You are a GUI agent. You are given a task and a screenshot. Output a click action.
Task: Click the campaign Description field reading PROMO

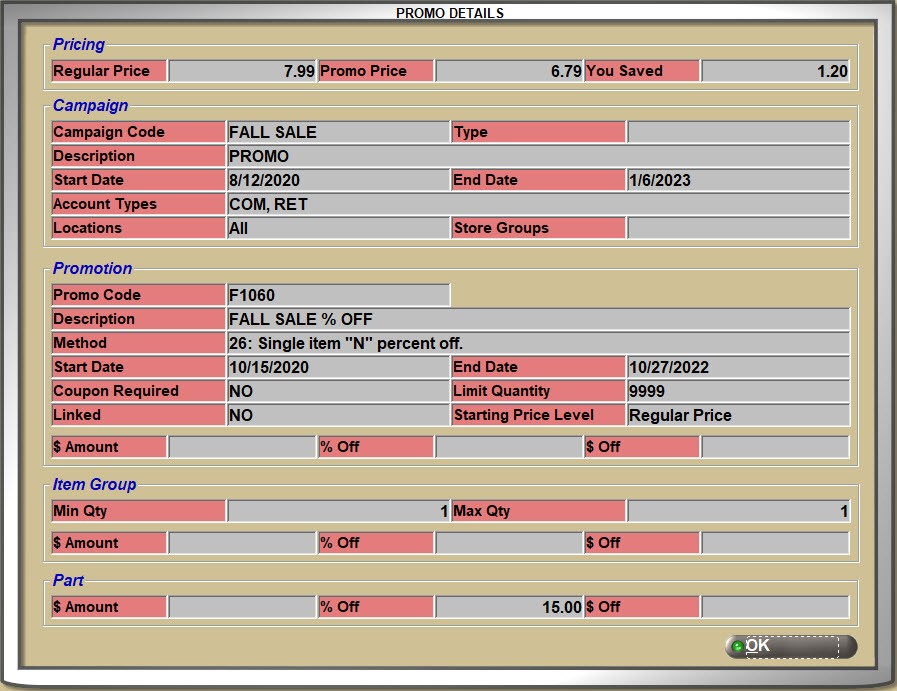[538, 156]
